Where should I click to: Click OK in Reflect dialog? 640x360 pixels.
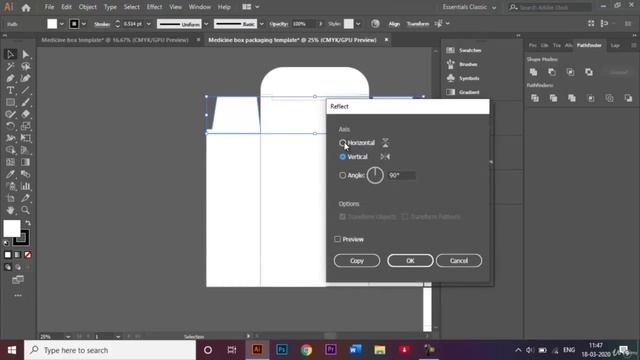pos(410,260)
